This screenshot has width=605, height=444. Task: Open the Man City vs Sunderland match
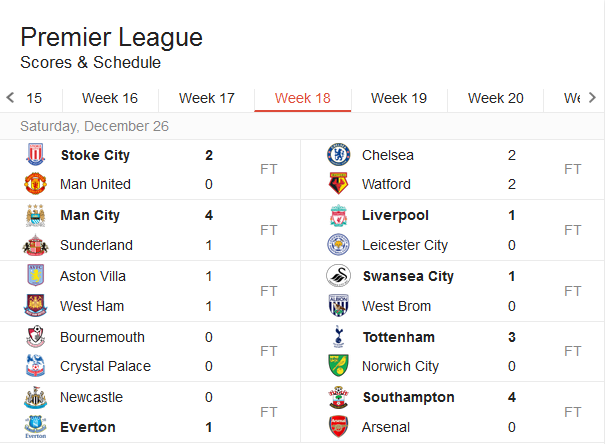pos(150,230)
